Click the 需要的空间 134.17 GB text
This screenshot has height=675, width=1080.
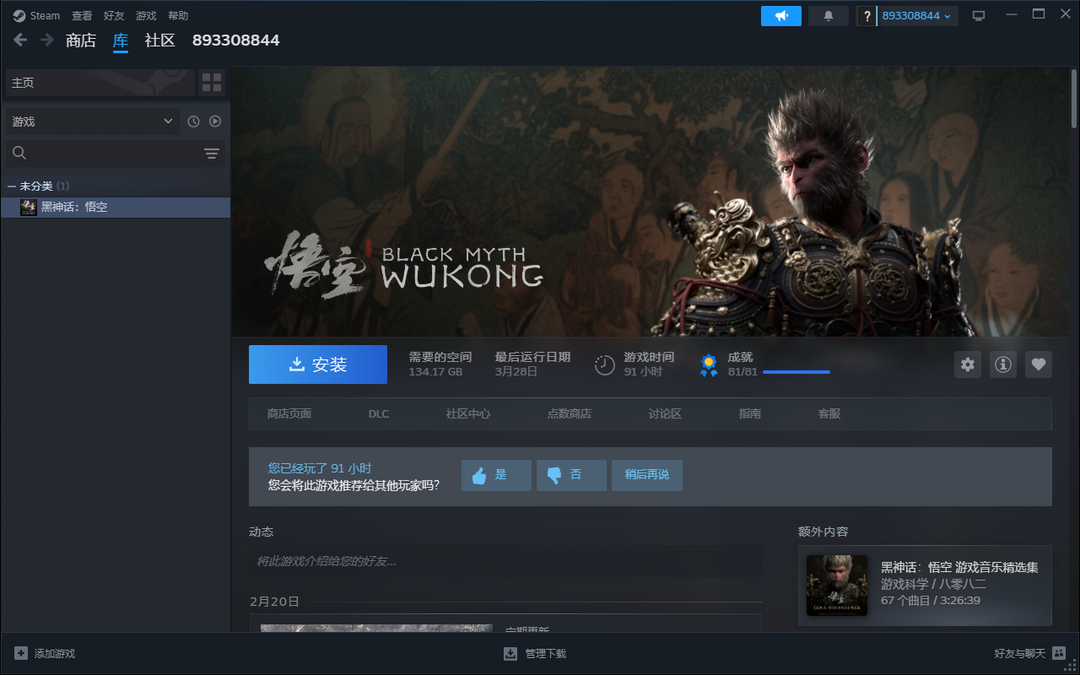pos(440,364)
